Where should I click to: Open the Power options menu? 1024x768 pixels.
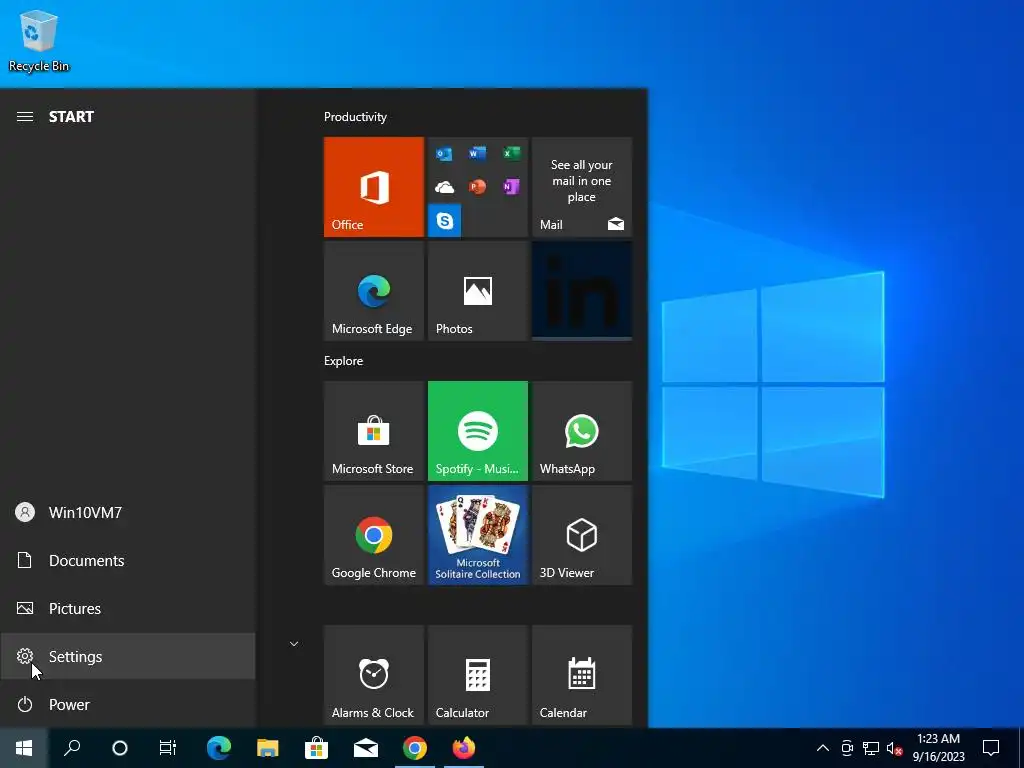(x=128, y=705)
